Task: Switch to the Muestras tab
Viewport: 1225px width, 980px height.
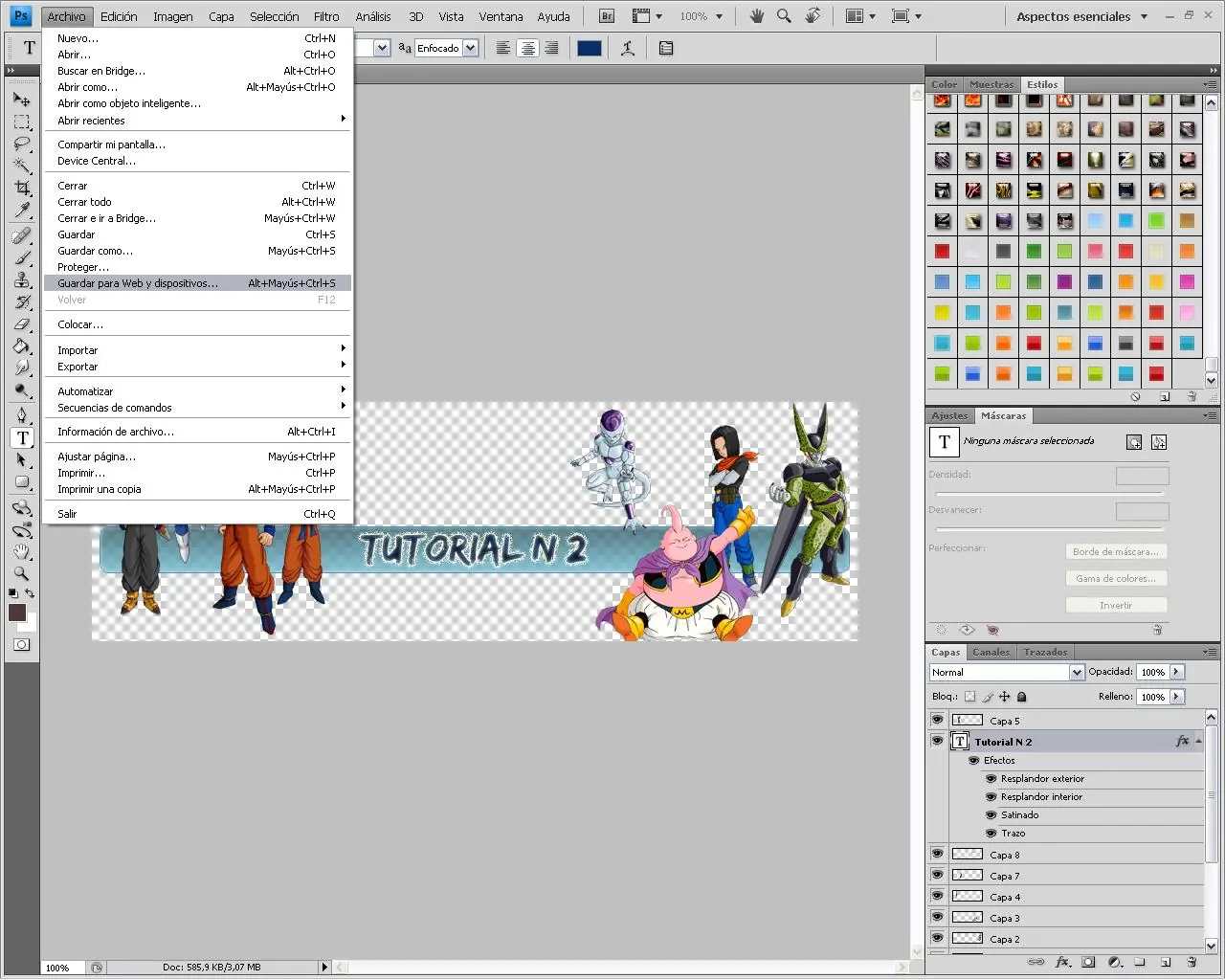Action: pos(991,84)
